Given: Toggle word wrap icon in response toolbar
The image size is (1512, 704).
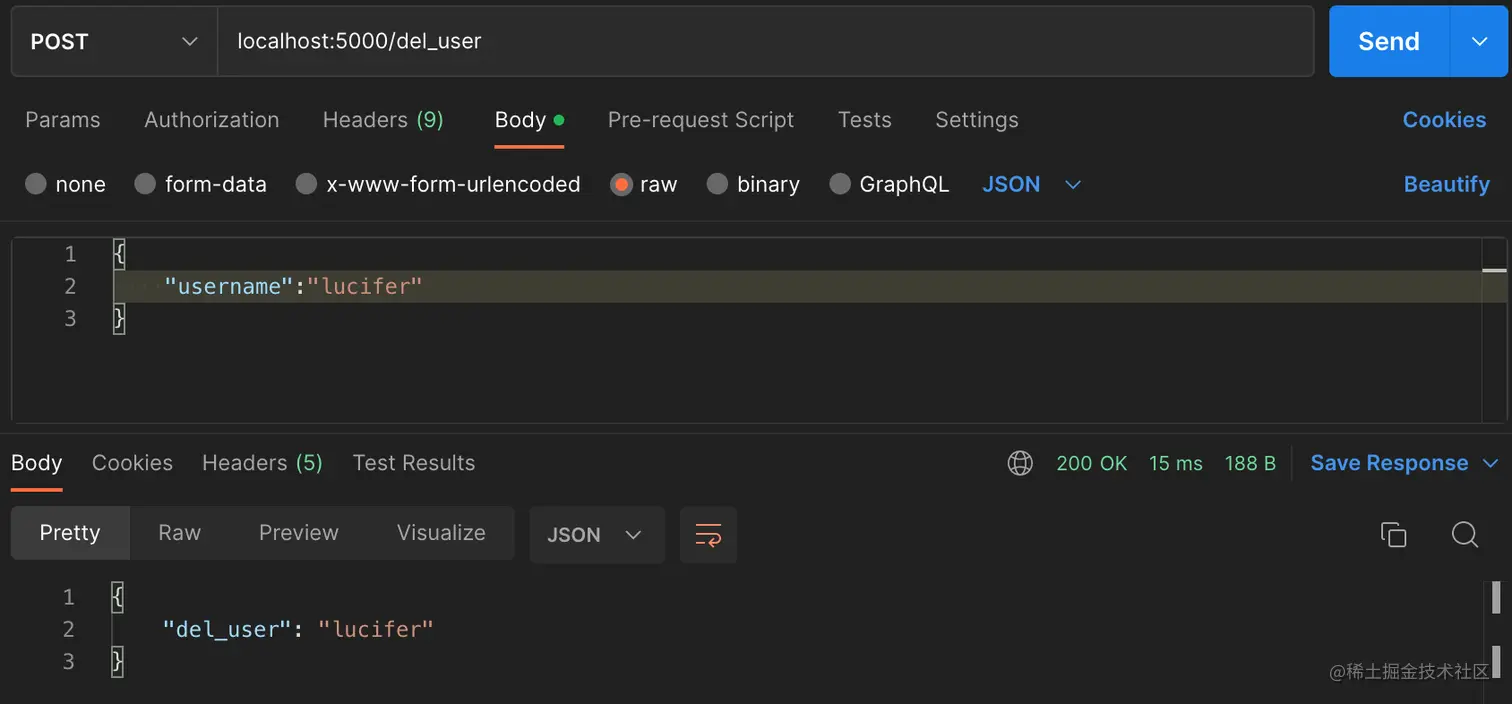Looking at the screenshot, I should point(708,534).
